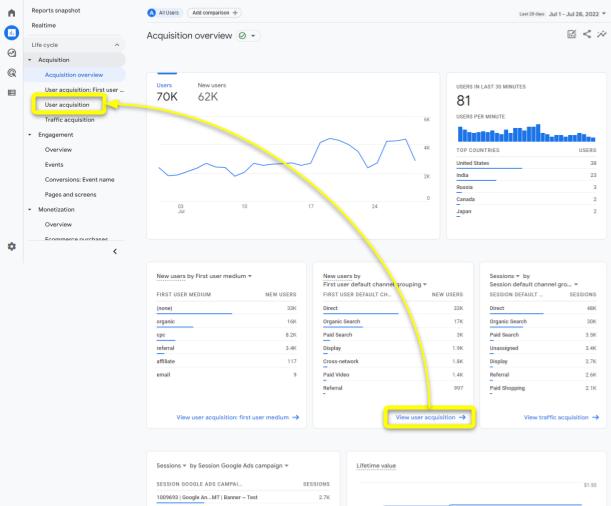
Task: Open Realtime report
Action: coord(44,25)
